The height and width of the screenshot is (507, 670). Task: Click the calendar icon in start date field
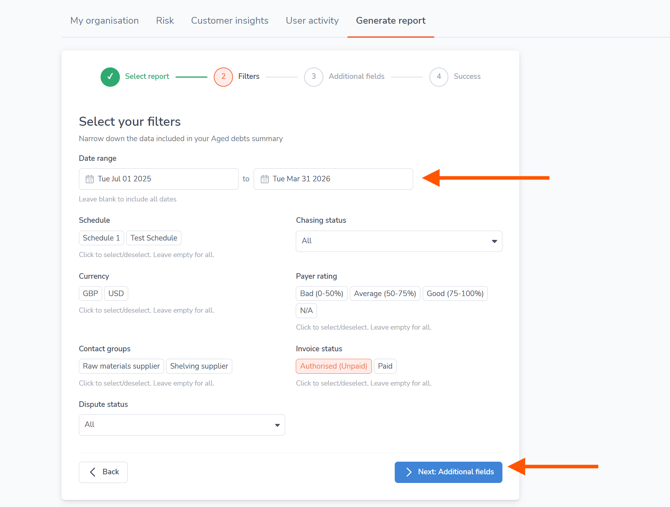89,179
